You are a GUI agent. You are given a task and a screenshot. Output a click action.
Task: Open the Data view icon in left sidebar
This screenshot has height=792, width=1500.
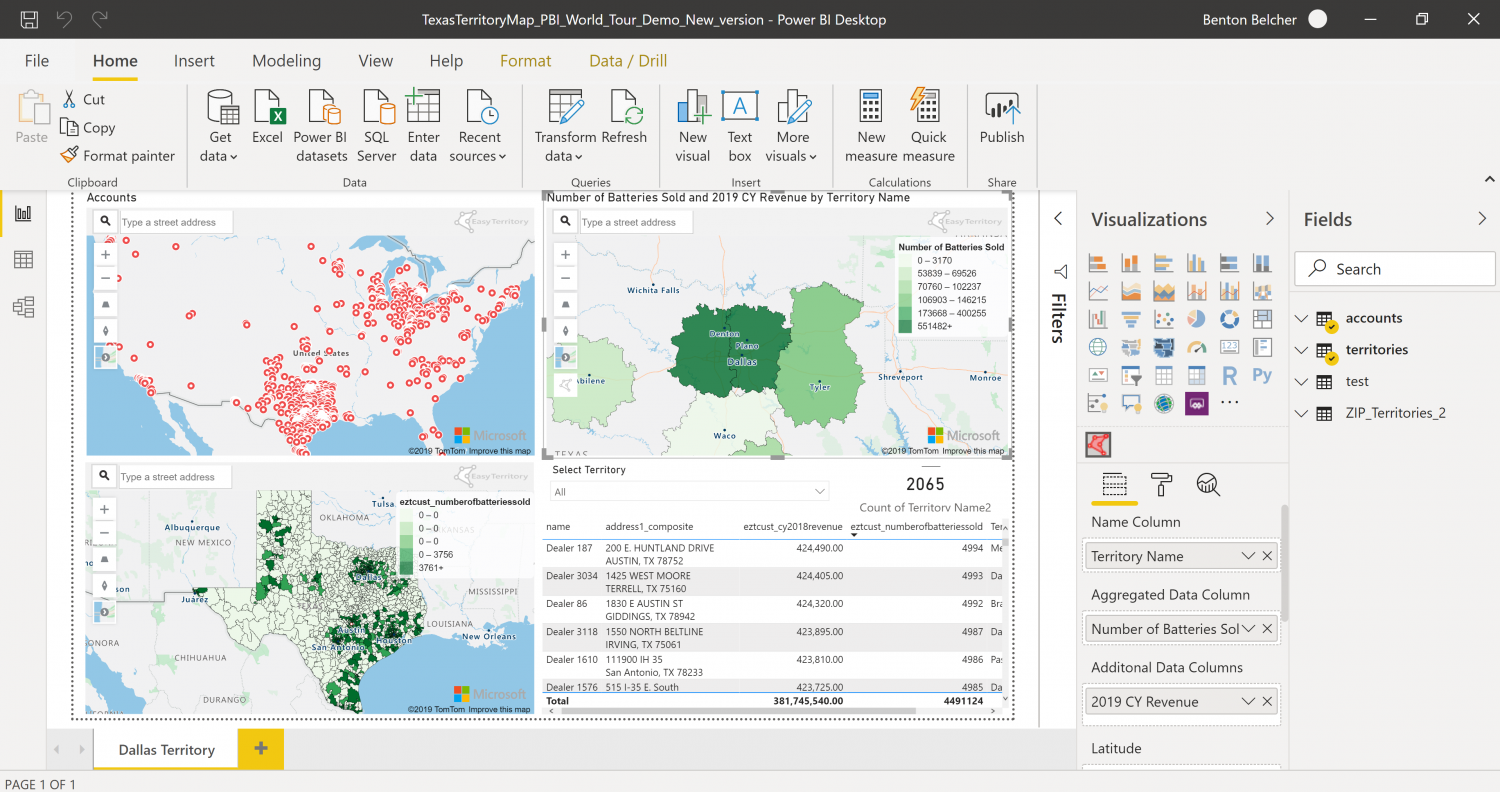[22, 259]
